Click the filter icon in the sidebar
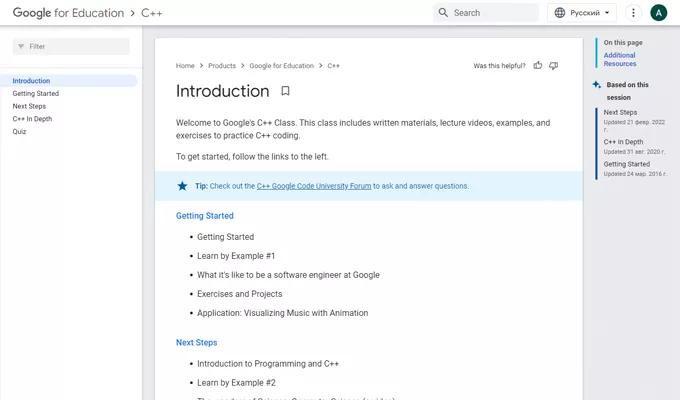This screenshot has width=680, height=400. pos(21,46)
